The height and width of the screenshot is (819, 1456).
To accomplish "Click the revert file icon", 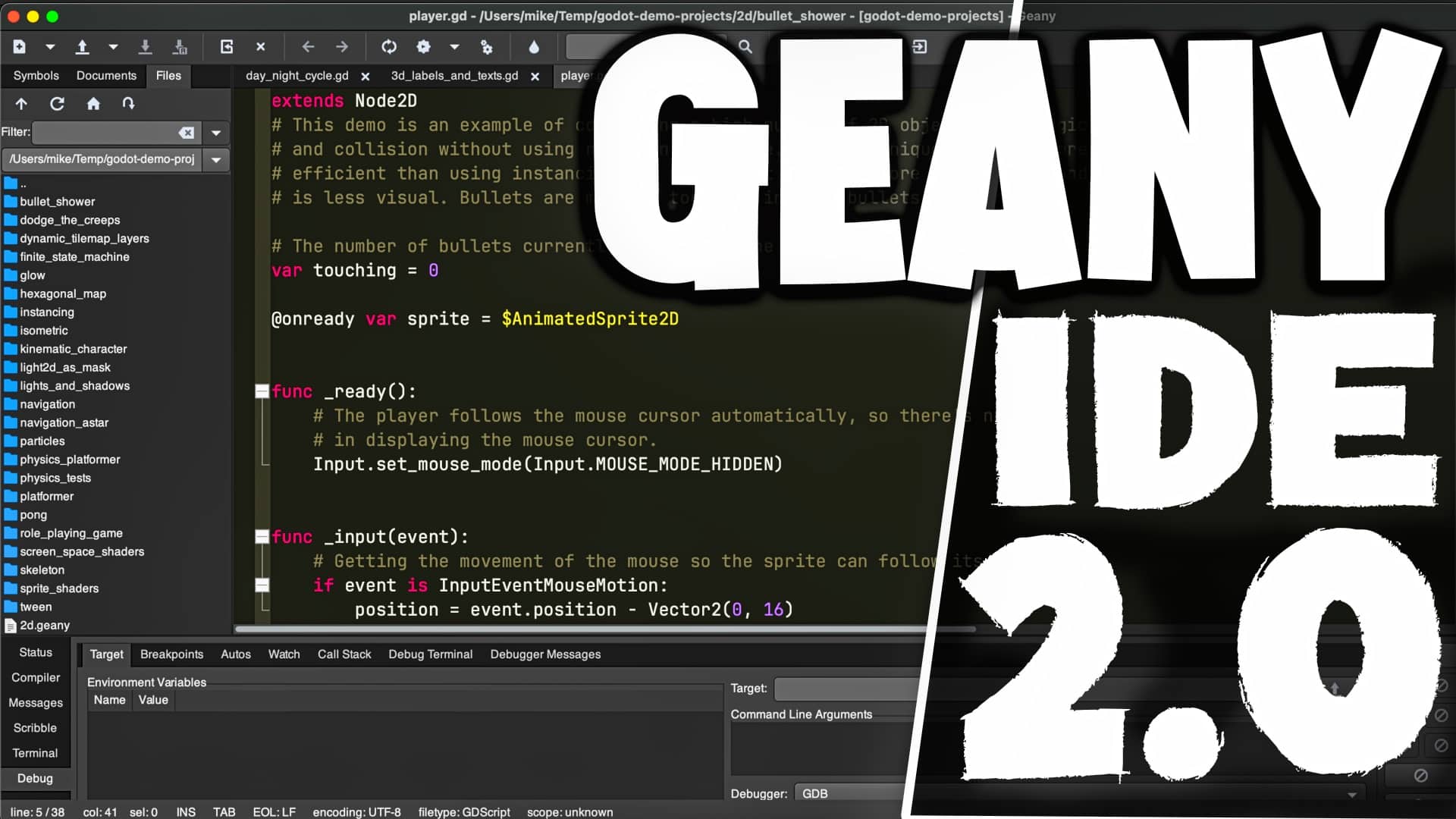I will click(226, 47).
